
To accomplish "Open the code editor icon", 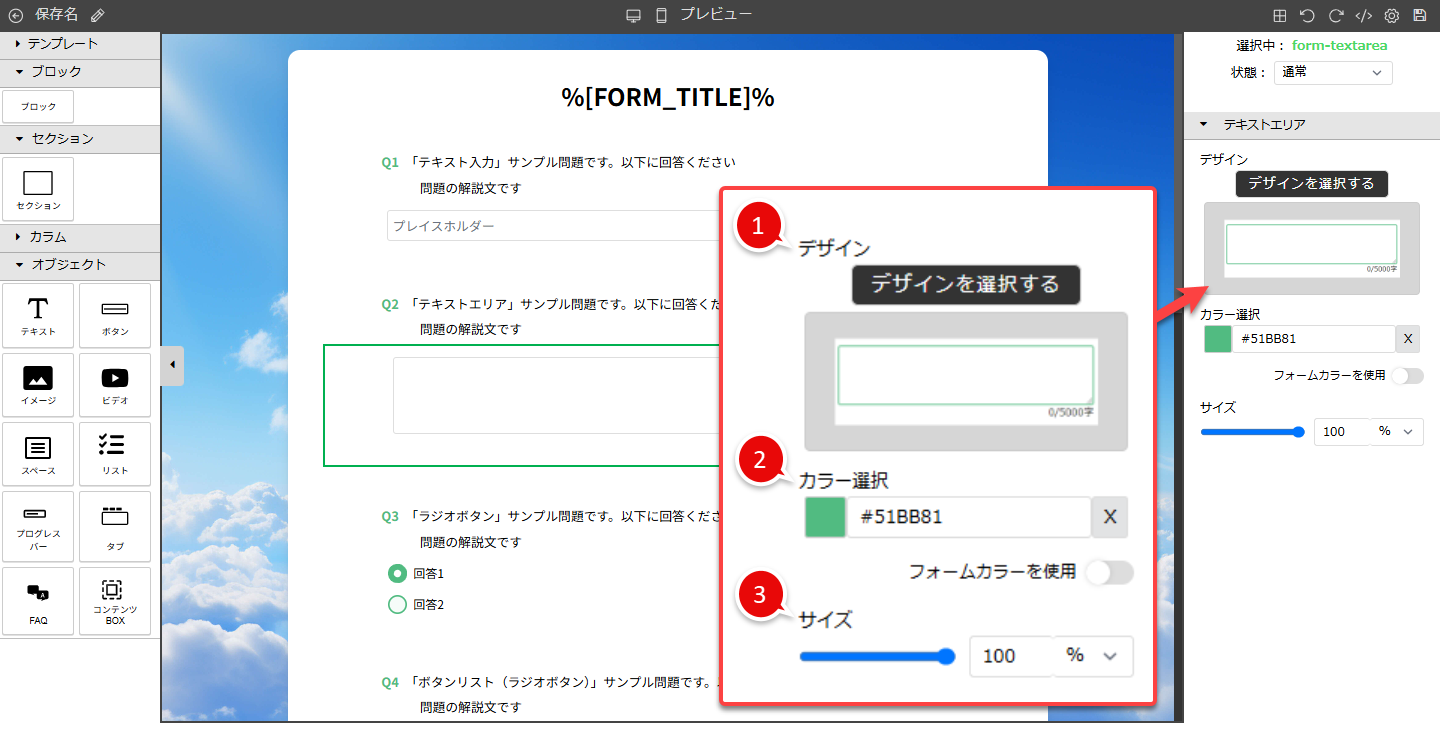I will pyautogui.click(x=1363, y=15).
